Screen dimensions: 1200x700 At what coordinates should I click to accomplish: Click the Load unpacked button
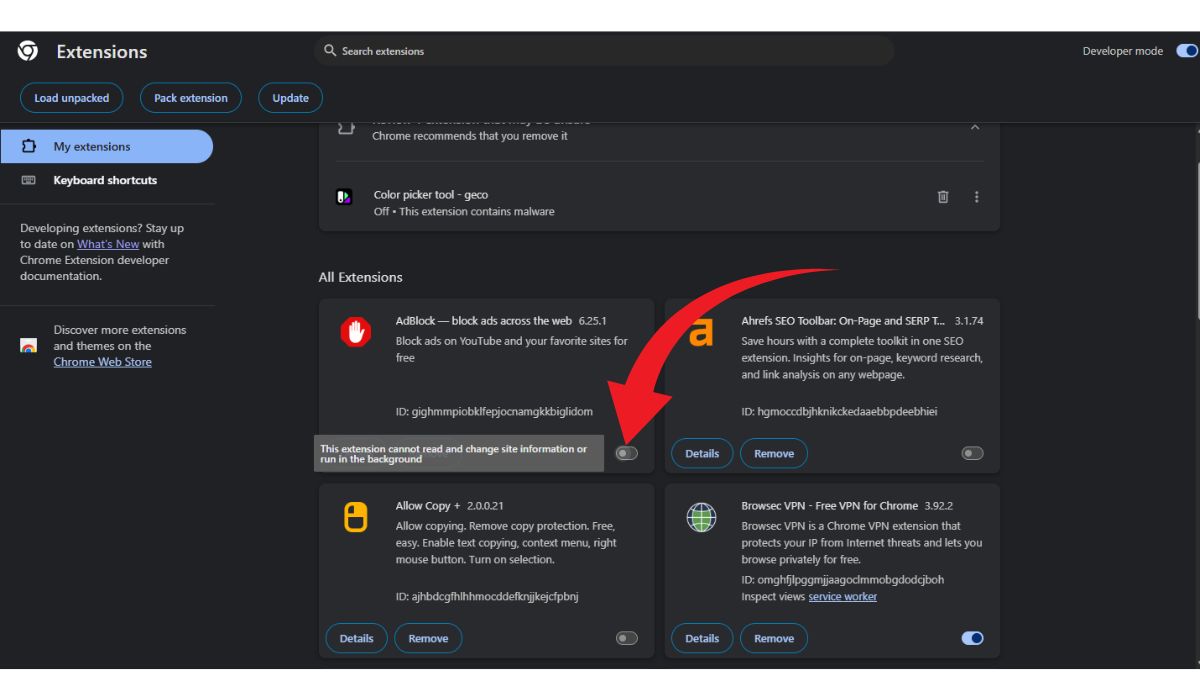point(72,98)
